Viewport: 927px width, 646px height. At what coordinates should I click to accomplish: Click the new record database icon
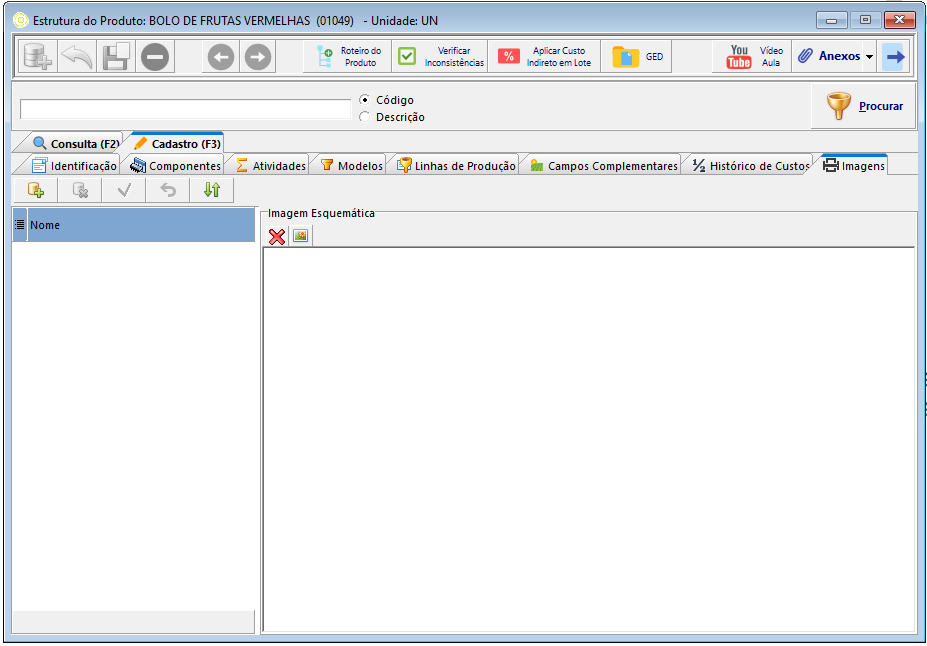pos(38,57)
